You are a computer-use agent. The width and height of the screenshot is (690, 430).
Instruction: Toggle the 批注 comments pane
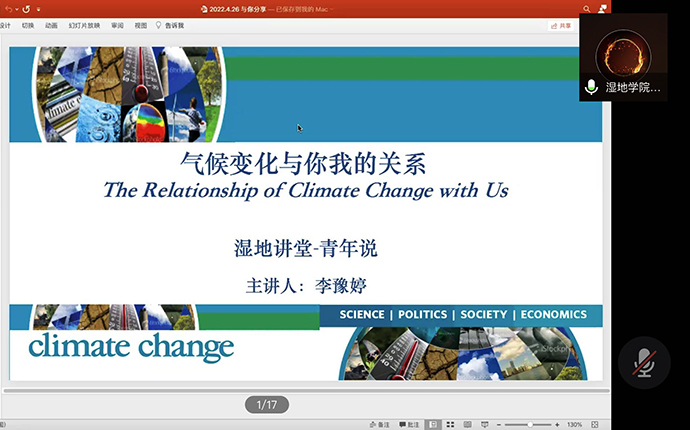pyautogui.click(x=410, y=424)
